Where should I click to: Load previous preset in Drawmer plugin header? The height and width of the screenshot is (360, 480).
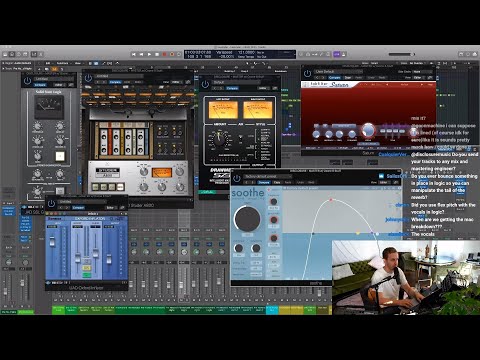coord(216,88)
